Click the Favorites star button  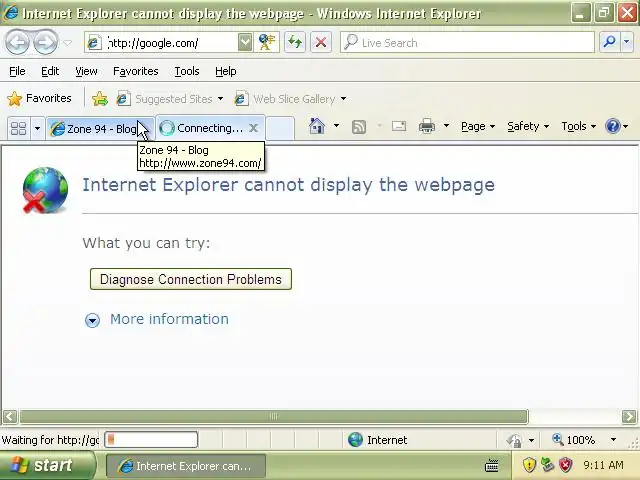coord(39,98)
